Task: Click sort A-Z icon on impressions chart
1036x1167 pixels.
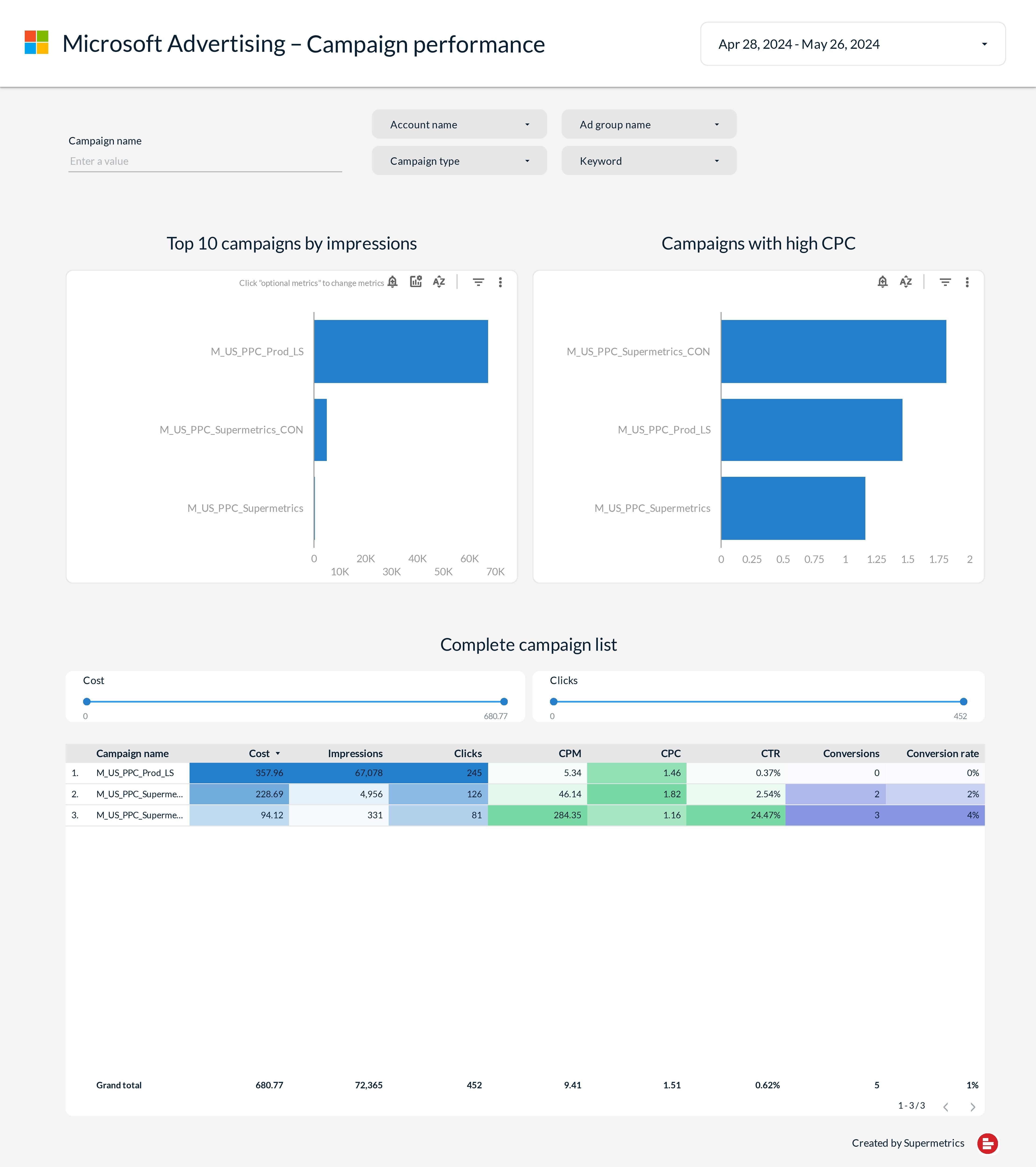Action: 439,281
